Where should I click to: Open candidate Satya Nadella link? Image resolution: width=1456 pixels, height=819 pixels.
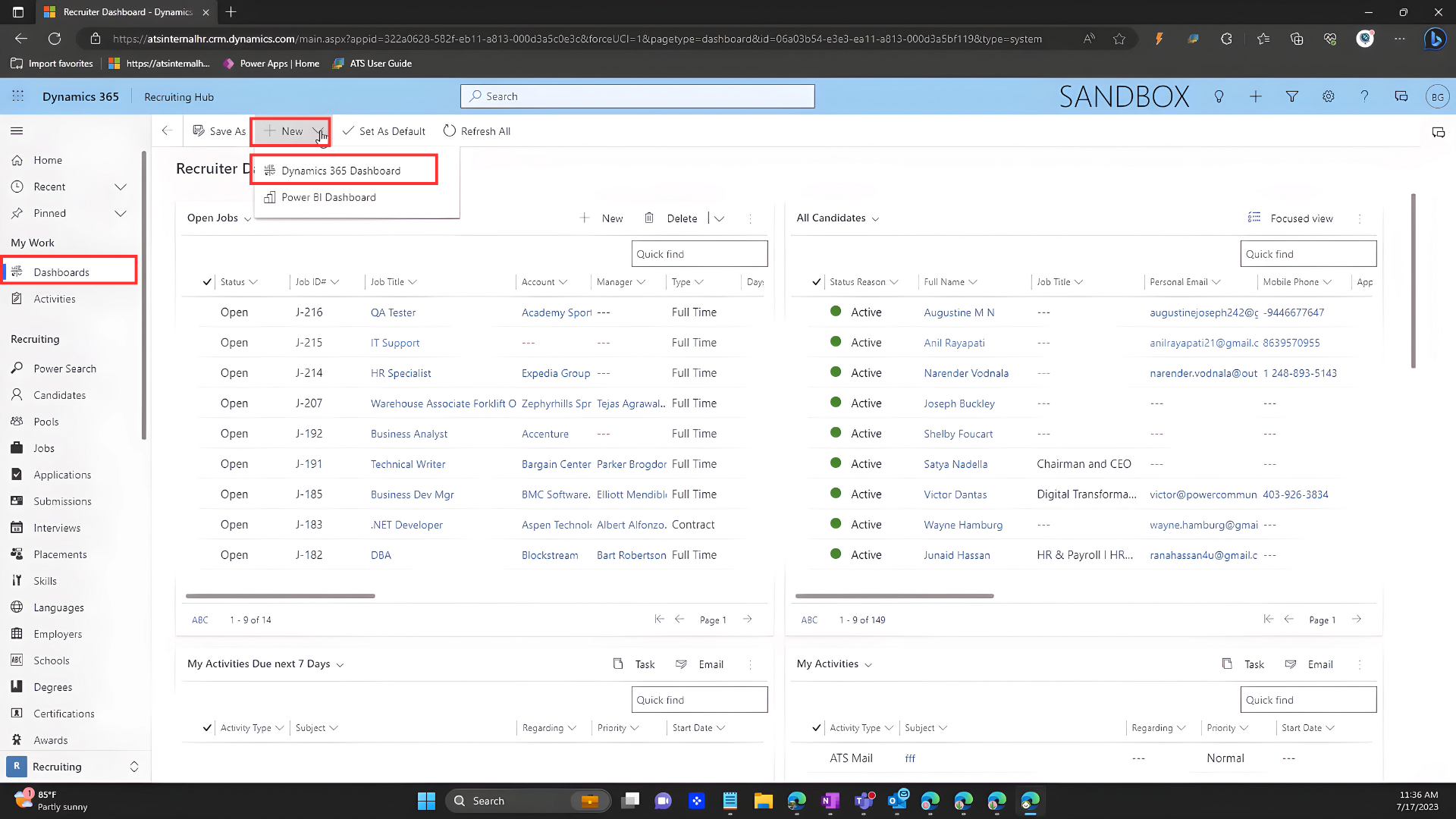pos(955,464)
